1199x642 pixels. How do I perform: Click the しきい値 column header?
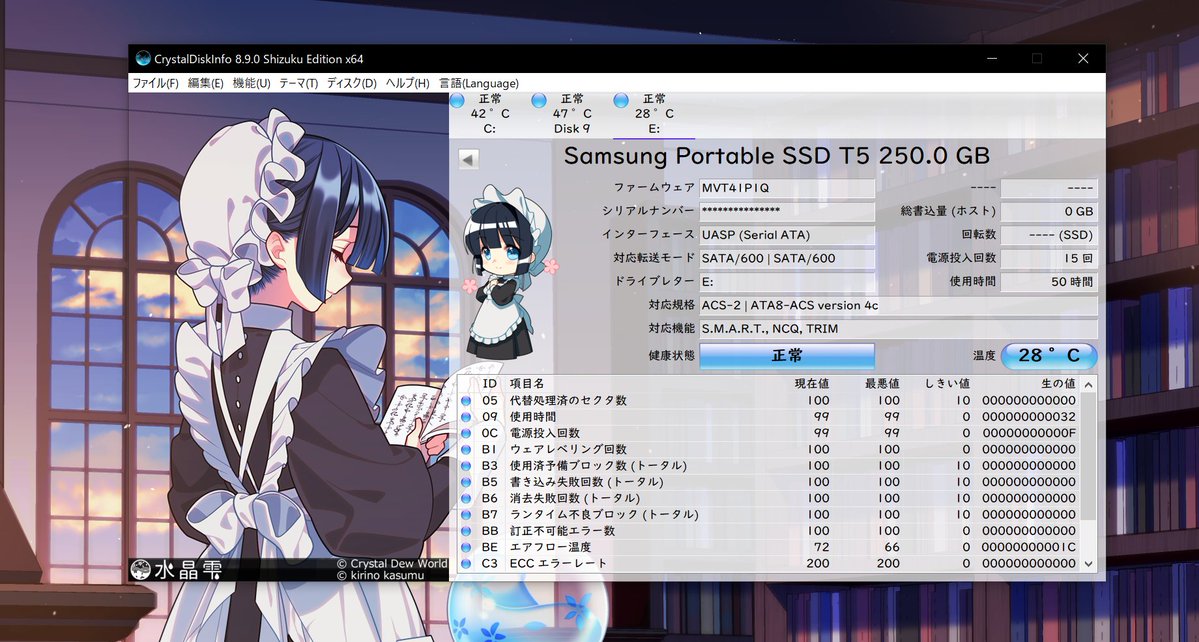click(947, 383)
